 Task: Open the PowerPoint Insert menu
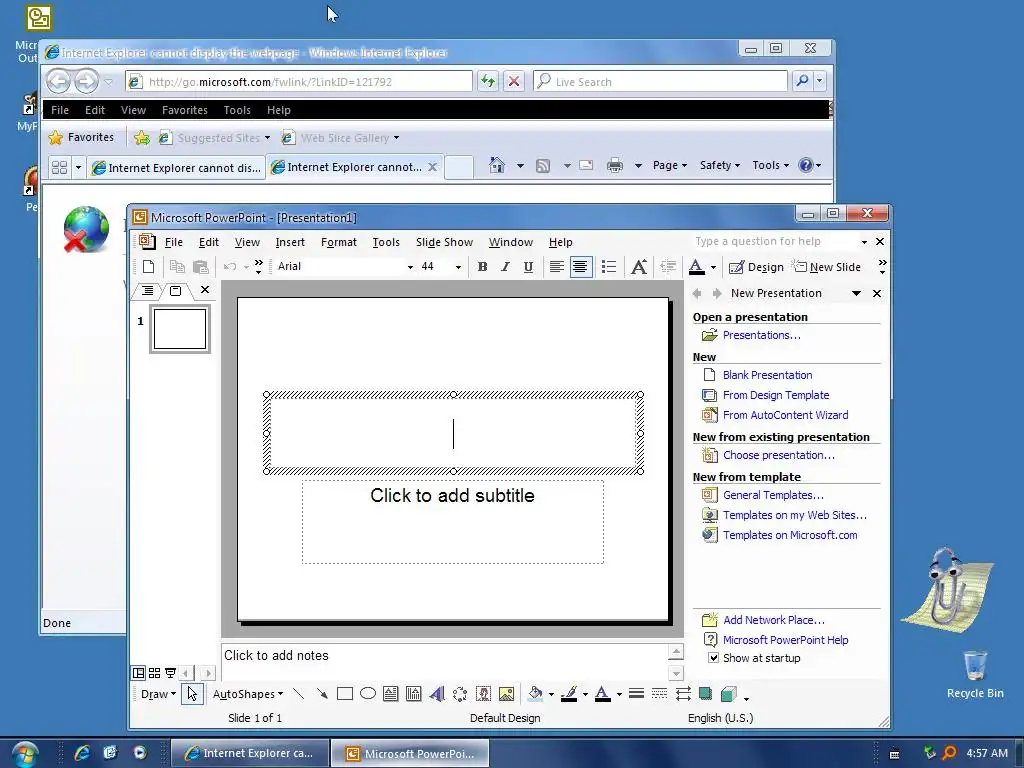coord(290,242)
